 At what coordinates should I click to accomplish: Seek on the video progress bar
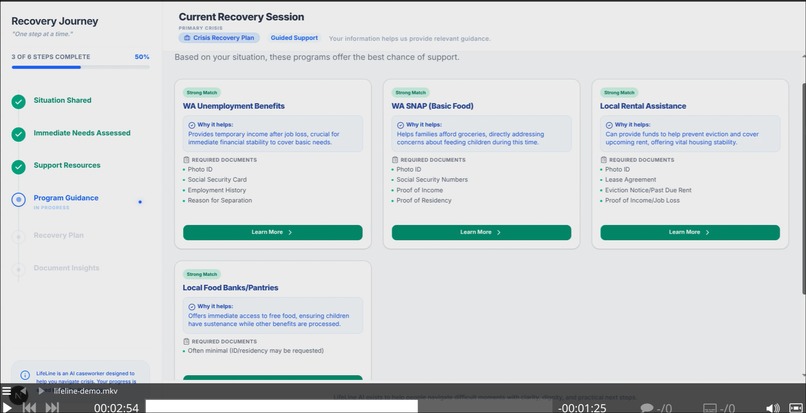[349, 406]
